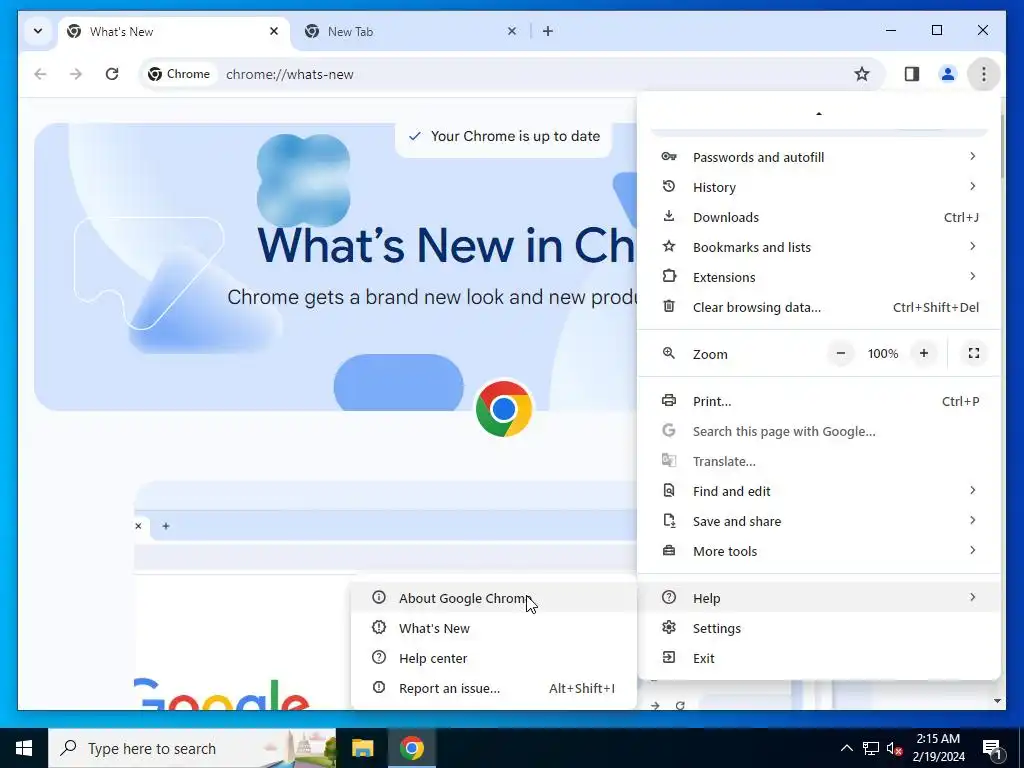Image resolution: width=1024 pixels, height=768 pixels.
Task: Click the 100% zoom value
Action: click(882, 354)
